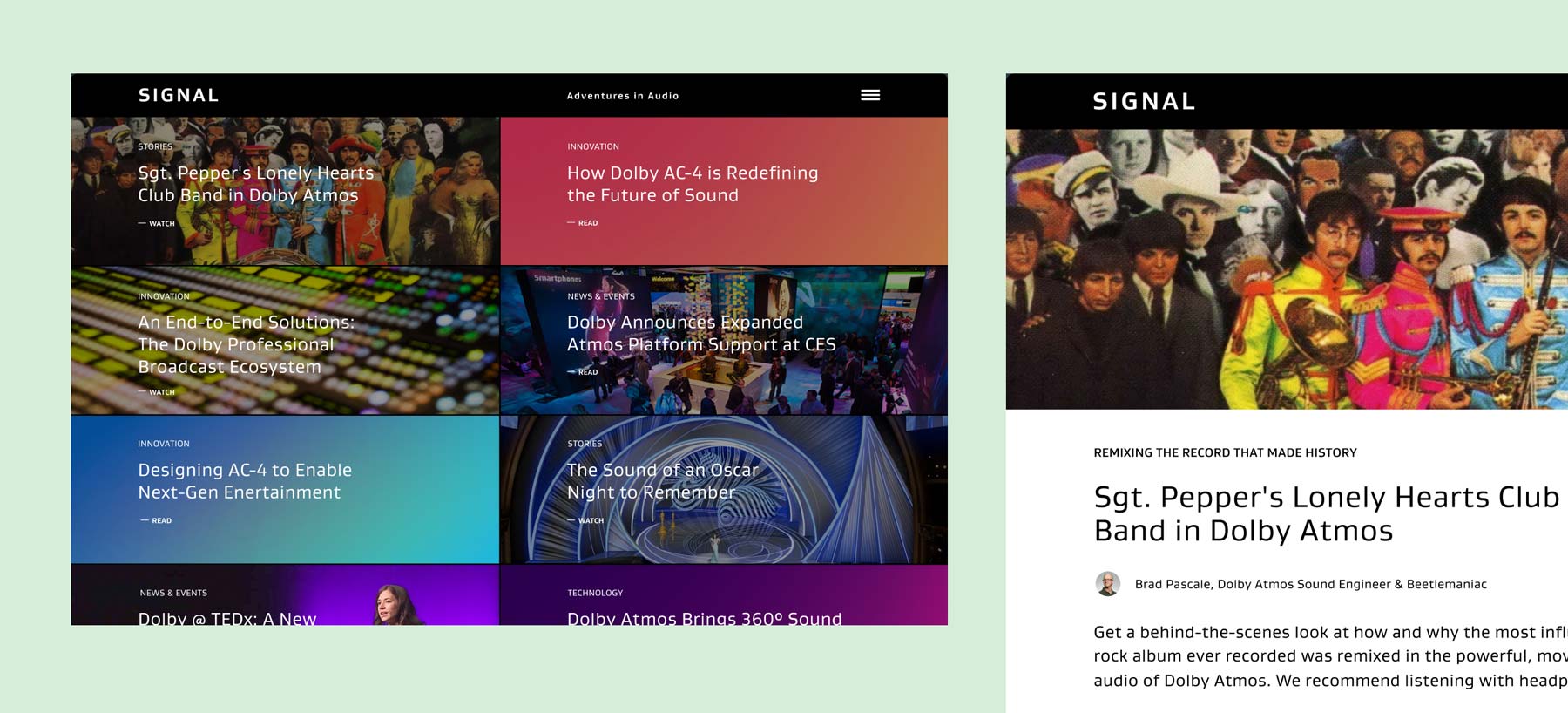Open Dolby Announces Expanded Atmos CES article
The image size is (1568, 713).
point(701,333)
